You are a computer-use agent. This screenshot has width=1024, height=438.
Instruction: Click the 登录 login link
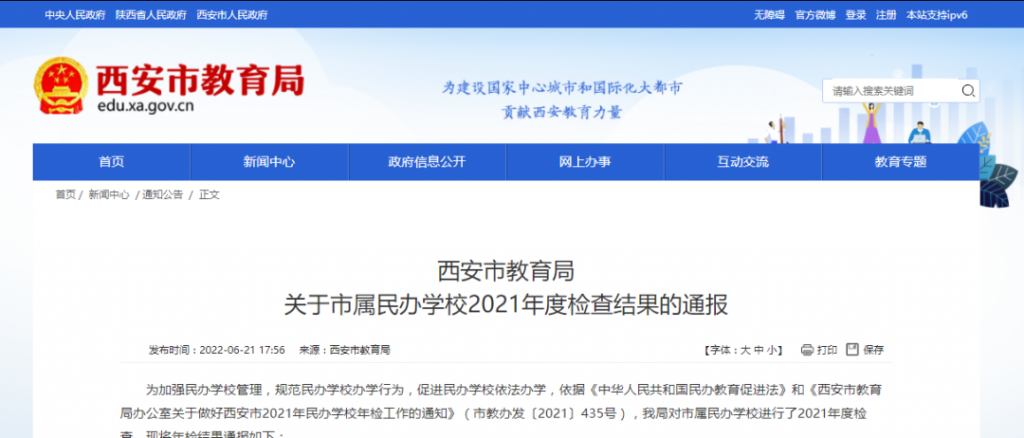tap(855, 15)
